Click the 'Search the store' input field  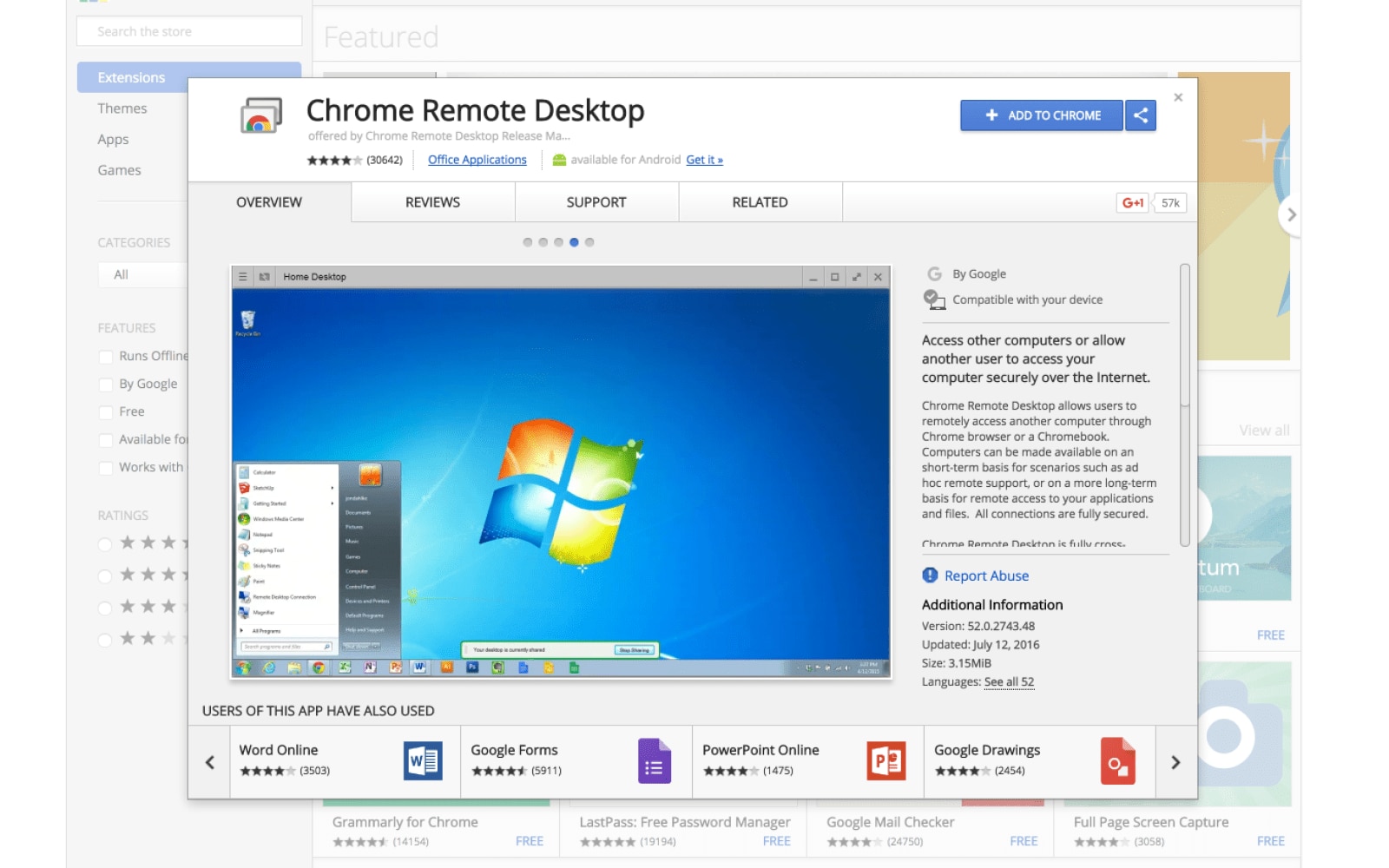[x=188, y=31]
